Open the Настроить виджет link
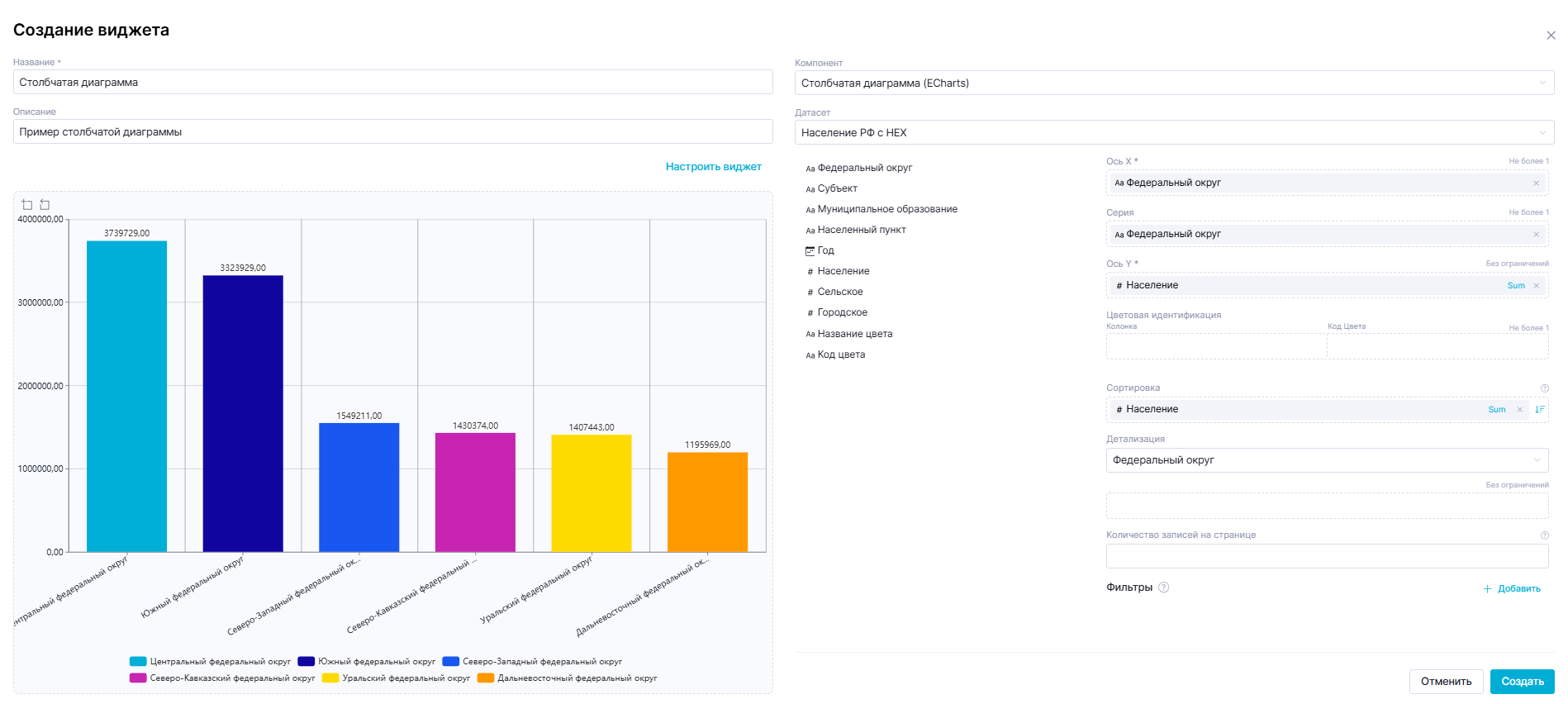 713,167
